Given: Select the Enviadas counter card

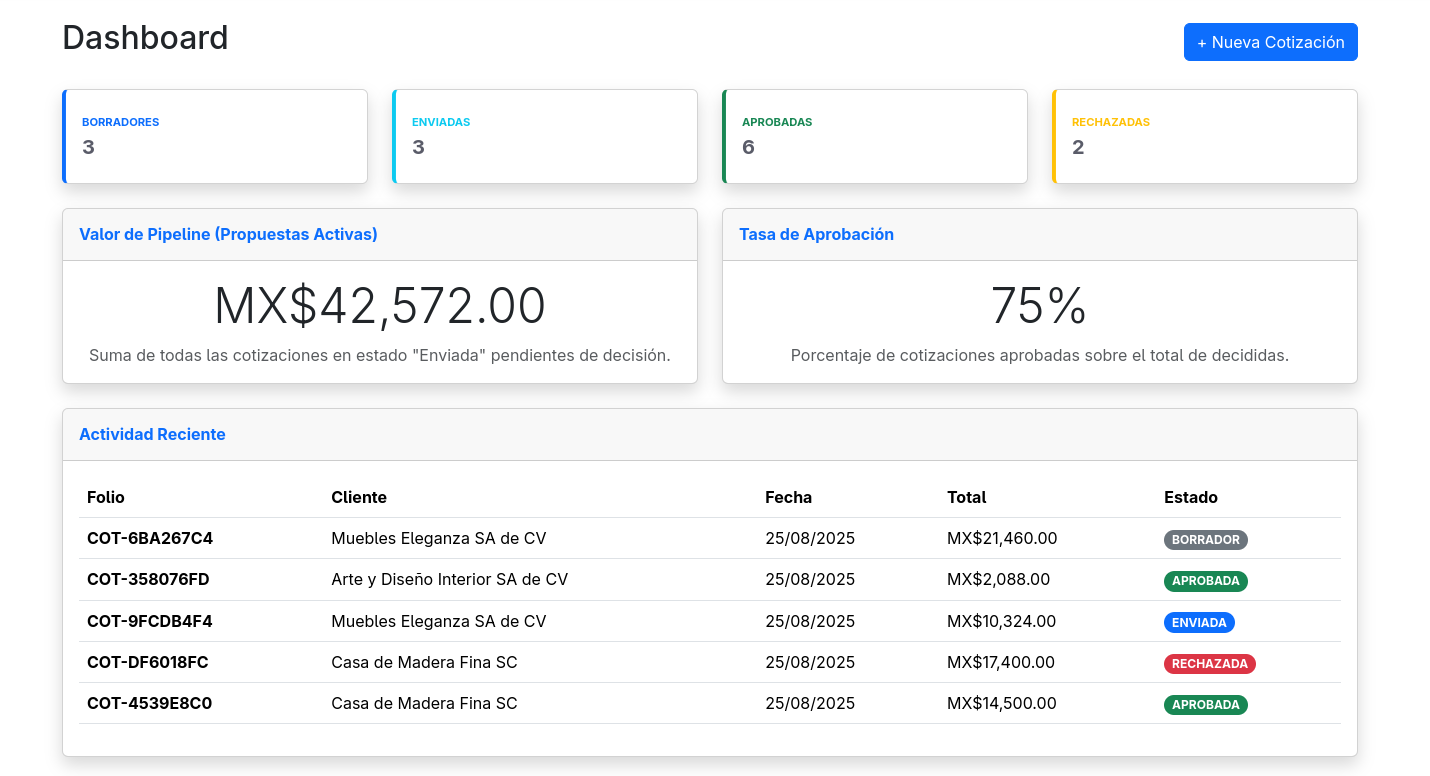Looking at the screenshot, I should [544, 136].
